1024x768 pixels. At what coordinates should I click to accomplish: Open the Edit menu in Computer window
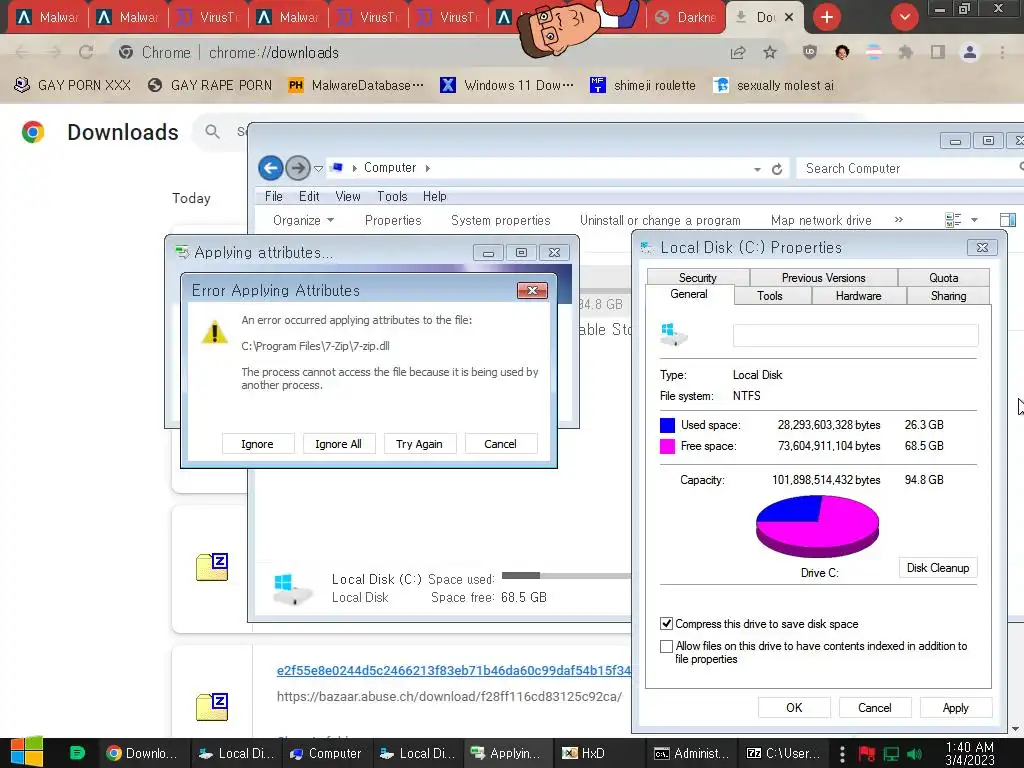[309, 197]
